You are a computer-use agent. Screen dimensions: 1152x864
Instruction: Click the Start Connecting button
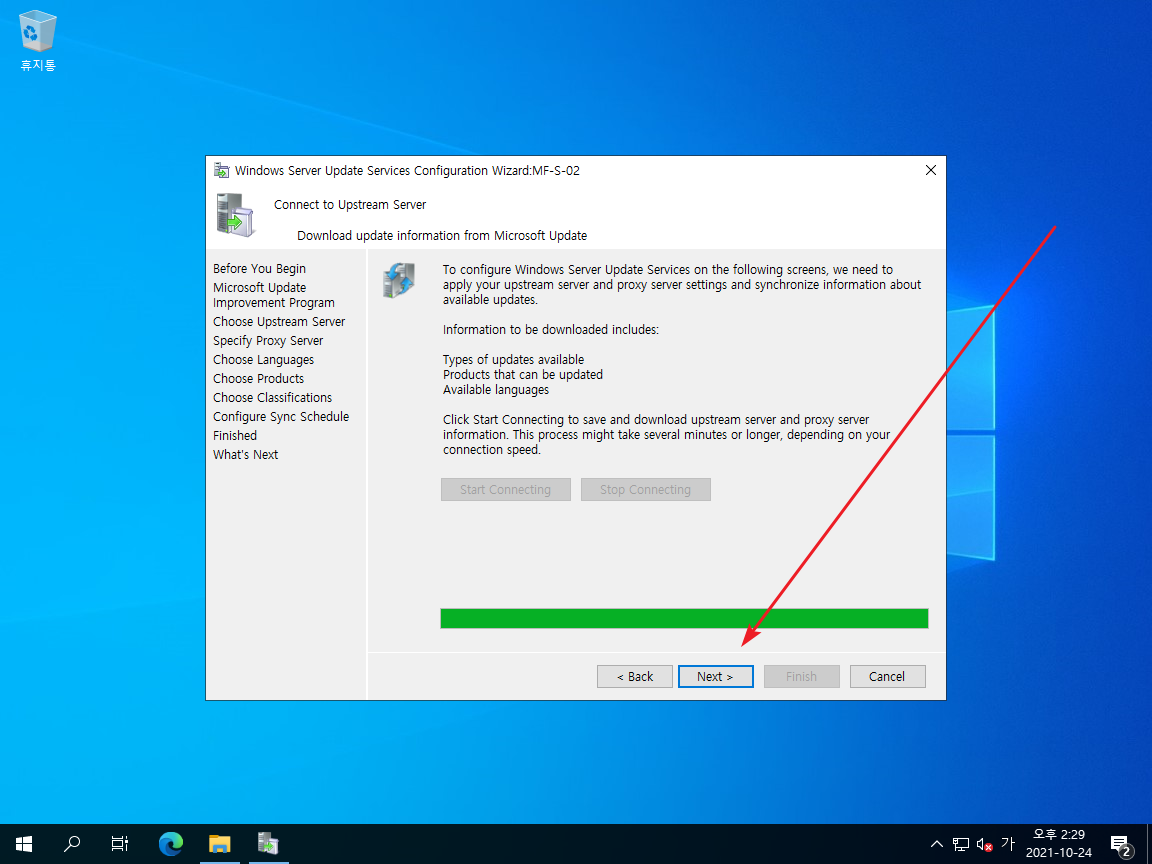coord(505,489)
